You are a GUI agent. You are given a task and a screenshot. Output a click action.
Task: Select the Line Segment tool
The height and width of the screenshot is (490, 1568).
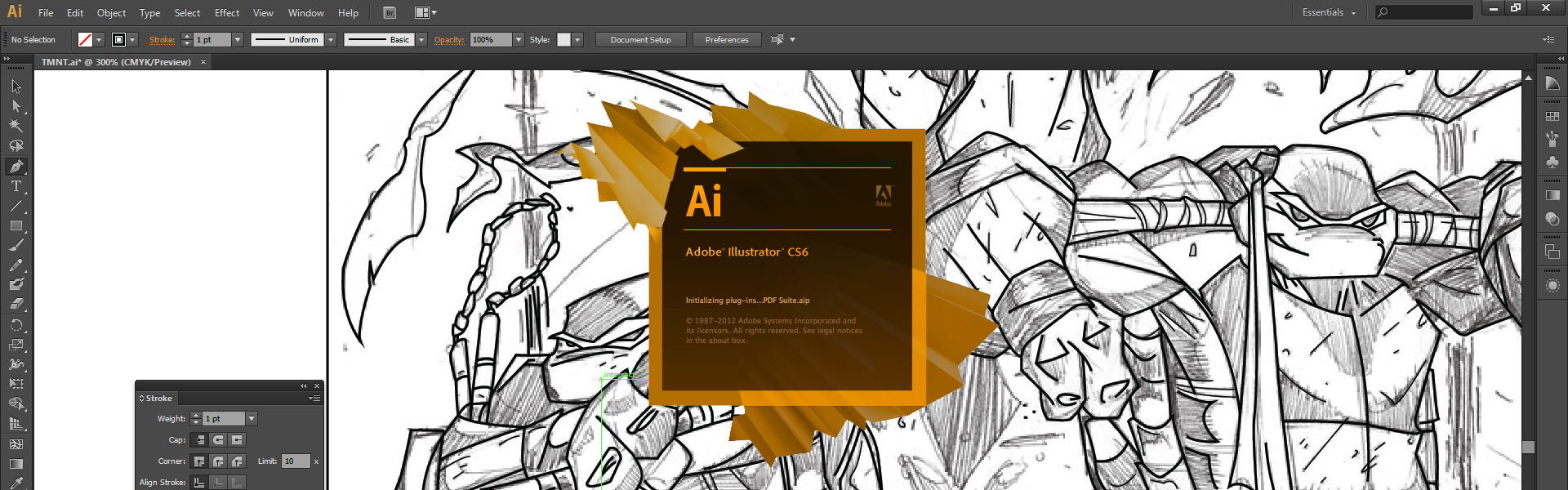[x=16, y=206]
